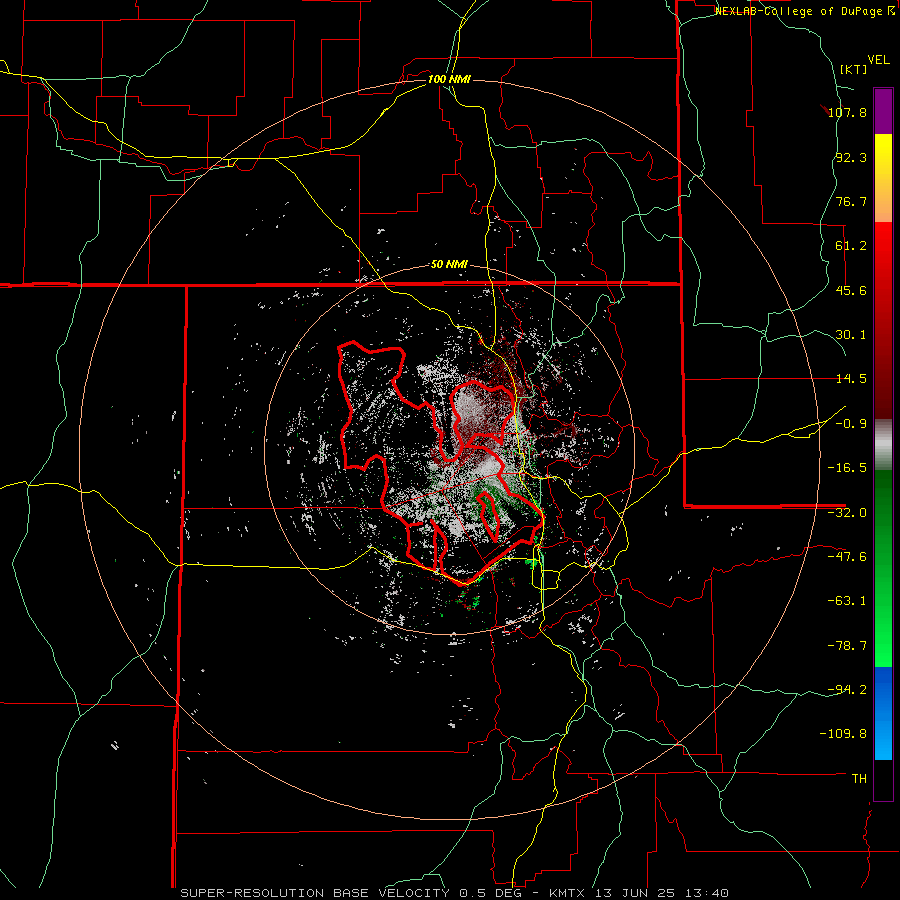This screenshot has width=900, height=900.
Task: Select the 50 NMI range ring label
Action: (x=449, y=265)
